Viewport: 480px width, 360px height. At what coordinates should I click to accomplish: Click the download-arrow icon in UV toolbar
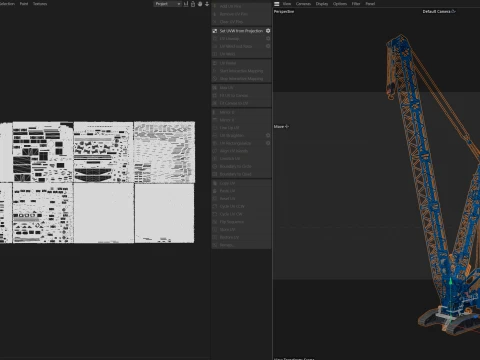207,4
